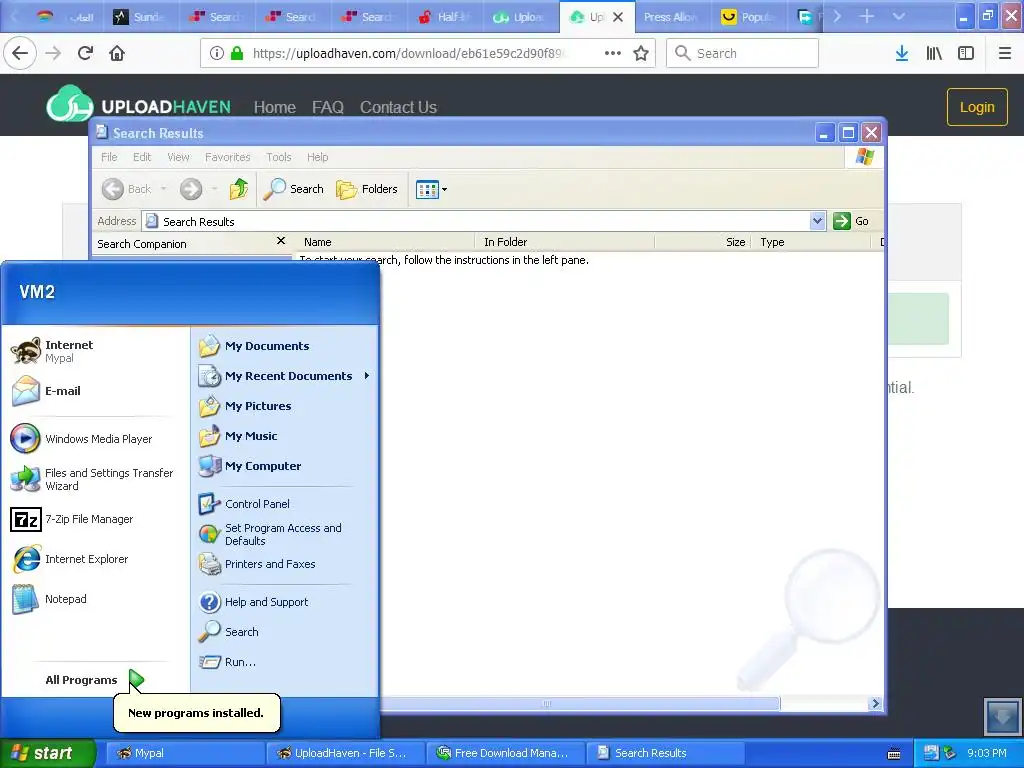Switch to Search Results taskbar item
The width and height of the screenshot is (1024, 768).
(x=665, y=753)
